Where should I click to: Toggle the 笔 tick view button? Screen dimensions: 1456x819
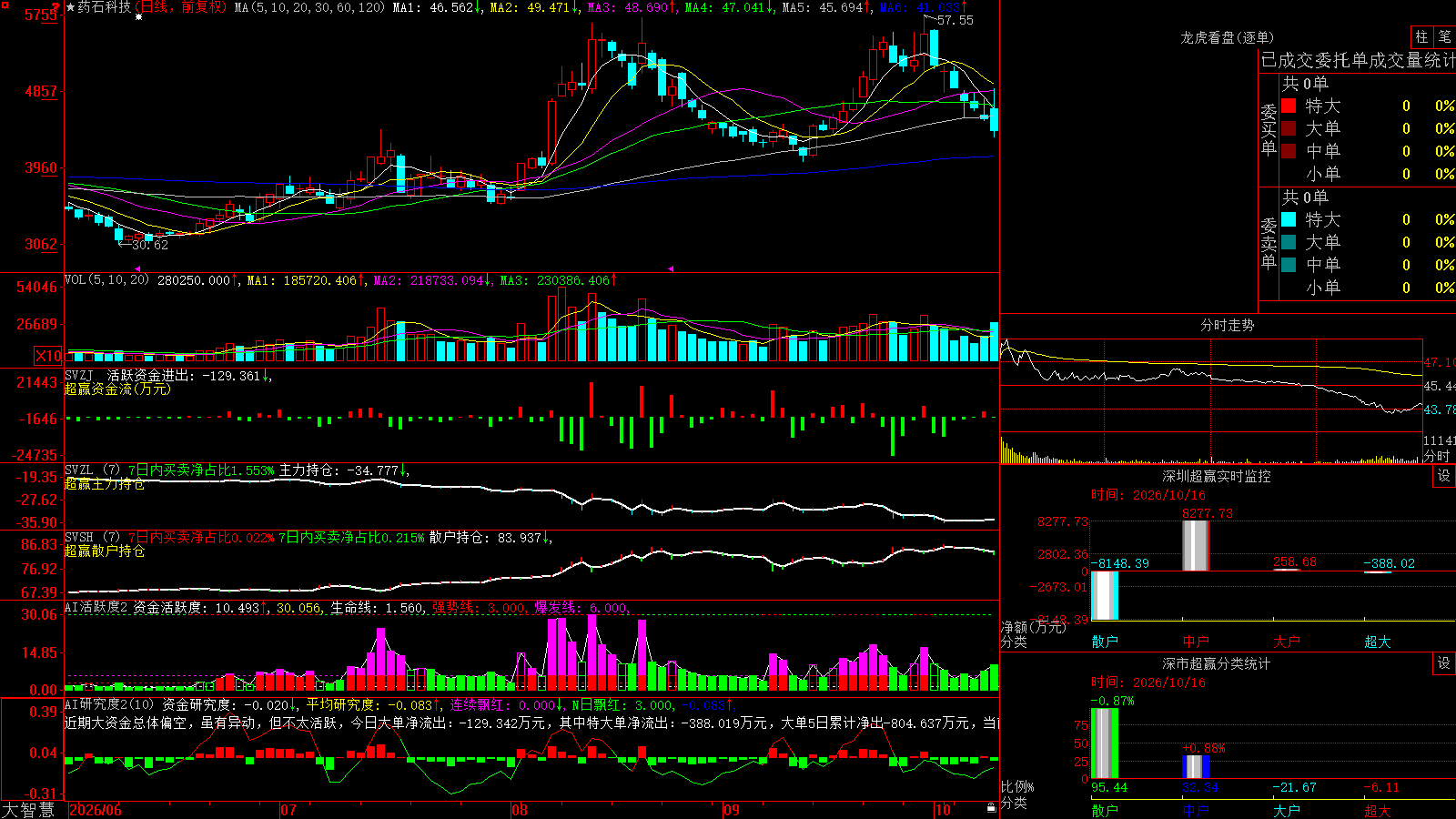(1445, 36)
